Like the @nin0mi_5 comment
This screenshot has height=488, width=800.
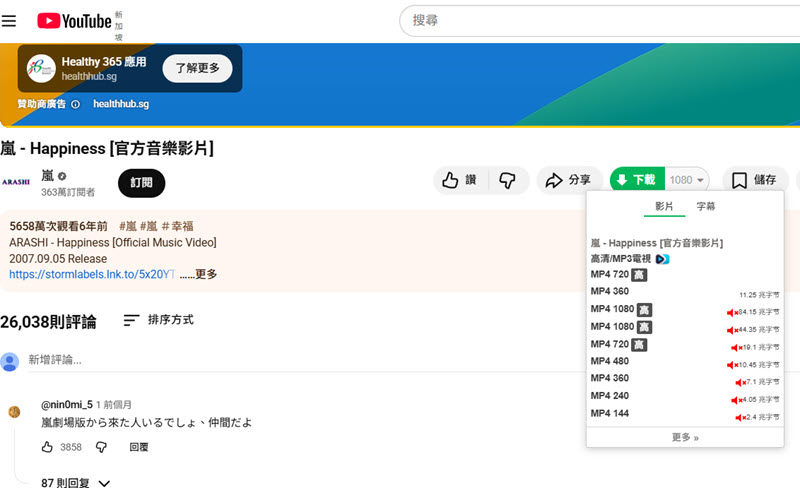point(47,447)
